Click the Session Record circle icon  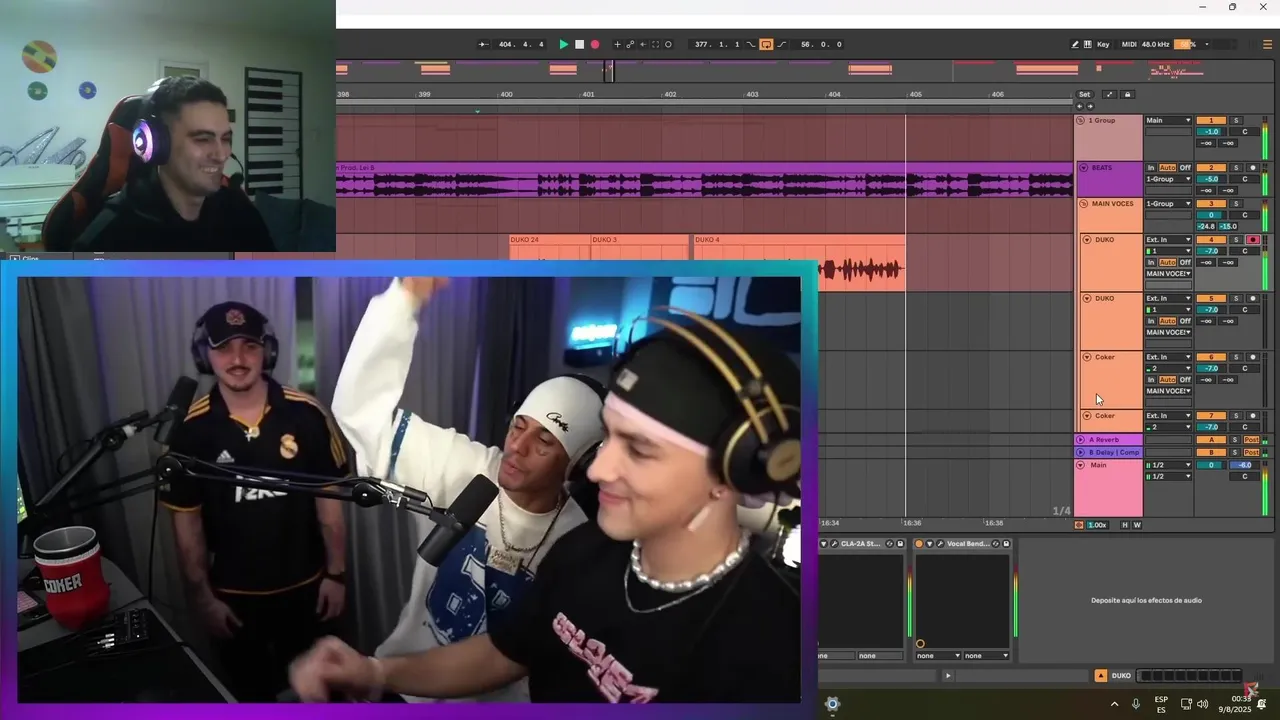coord(668,44)
